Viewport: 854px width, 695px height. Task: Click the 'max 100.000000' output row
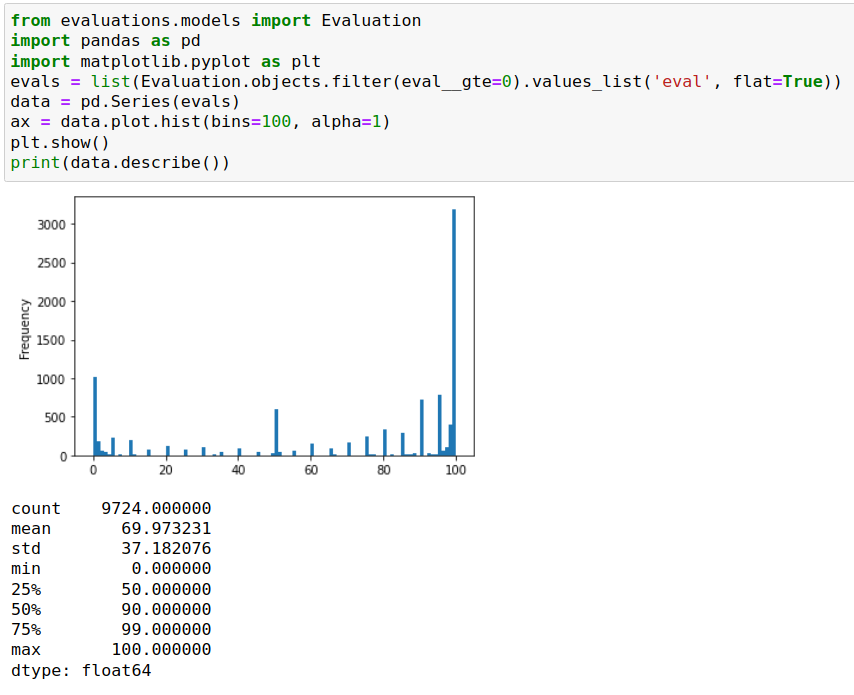pos(111,650)
